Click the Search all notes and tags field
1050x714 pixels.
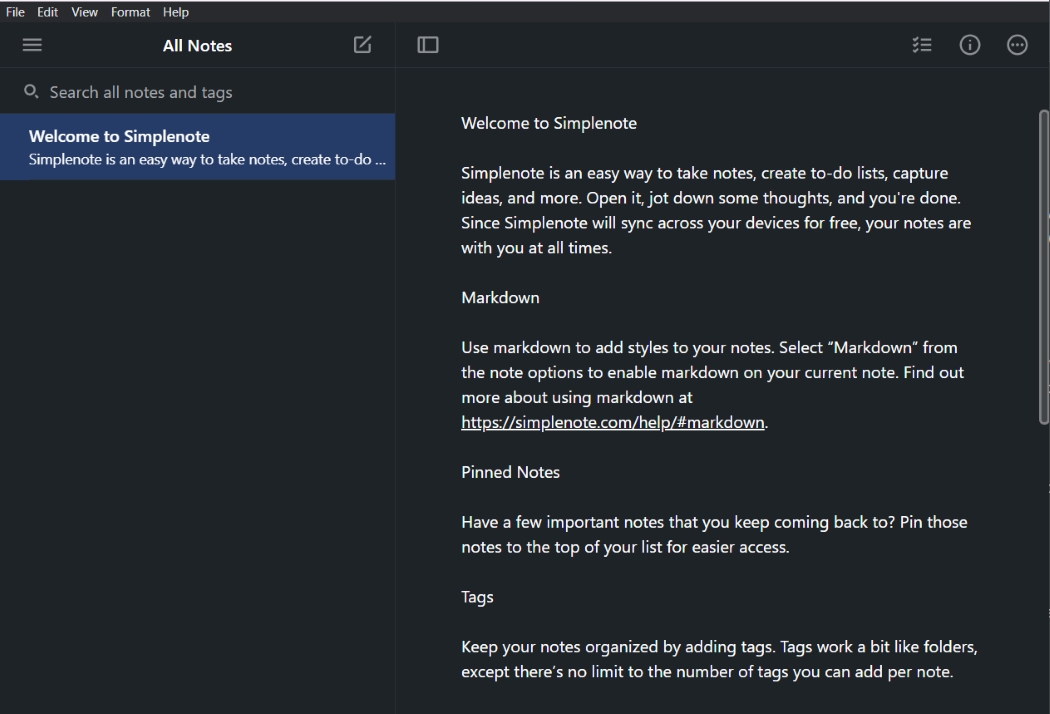tap(200, 92)
